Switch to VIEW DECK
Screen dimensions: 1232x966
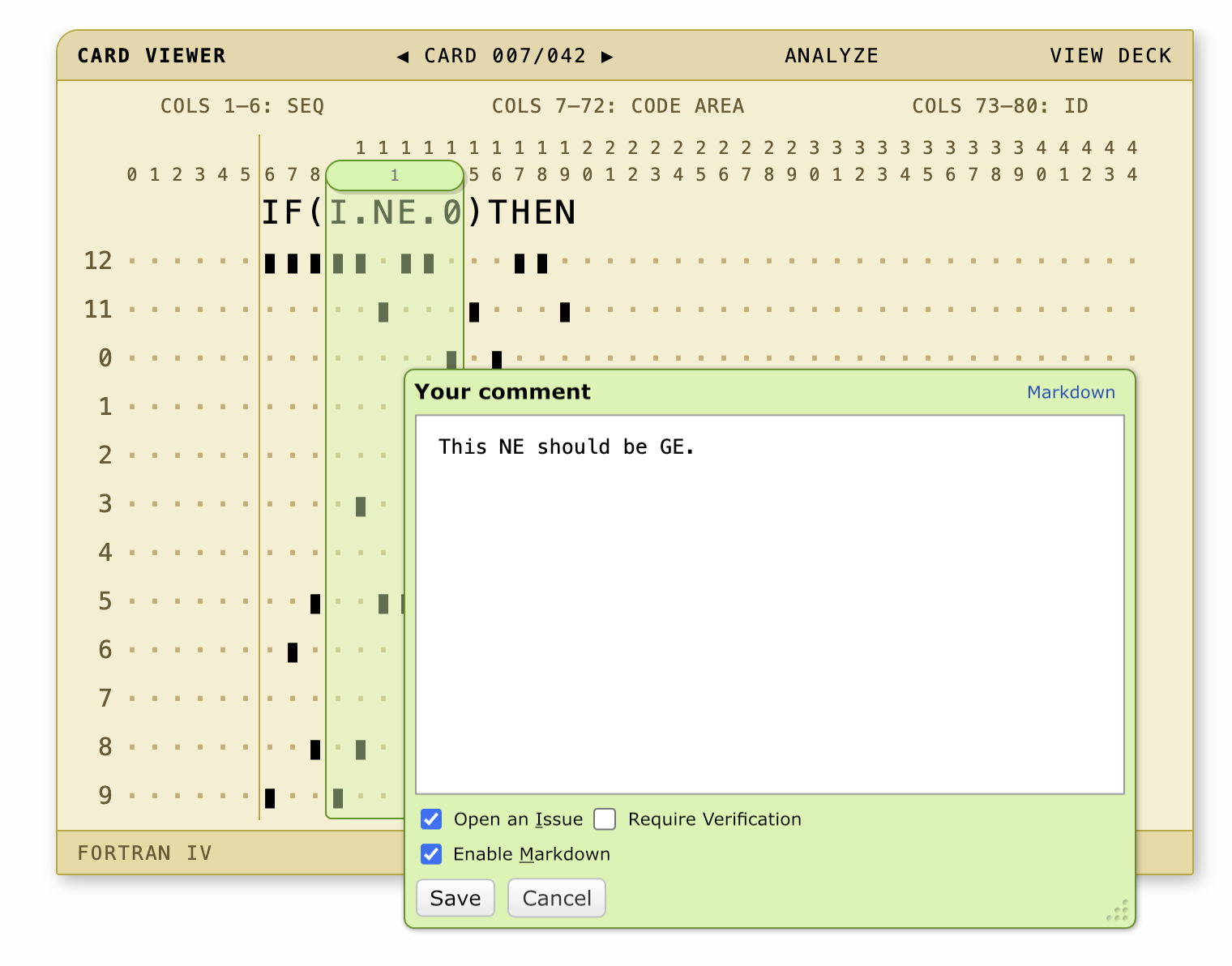tap(1110, 56)
